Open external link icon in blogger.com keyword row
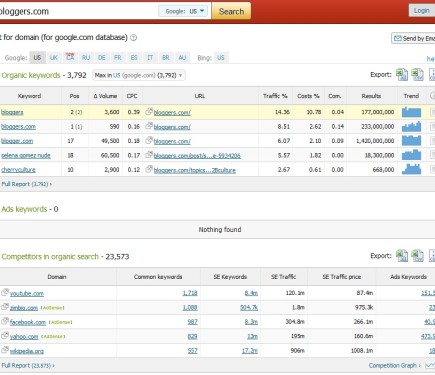Viewport: 435px width, 375px height. pos(149,140)
